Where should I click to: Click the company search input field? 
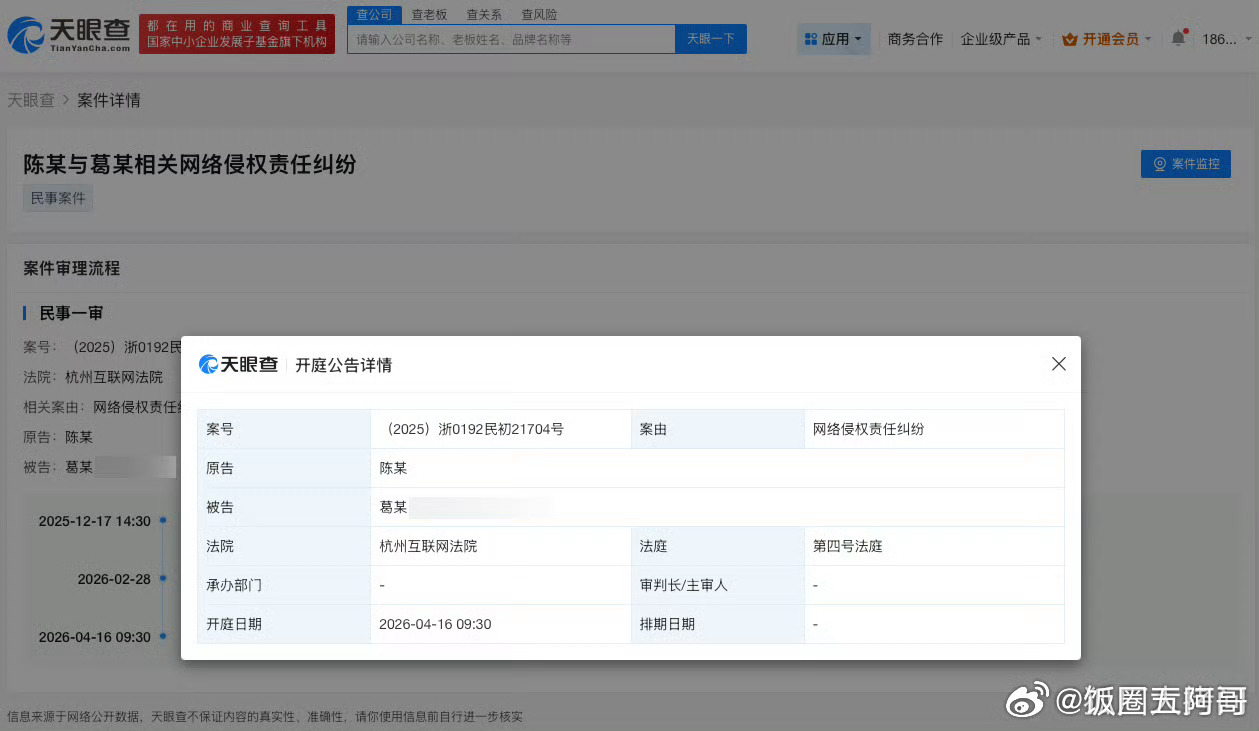(x=512, y=38)
